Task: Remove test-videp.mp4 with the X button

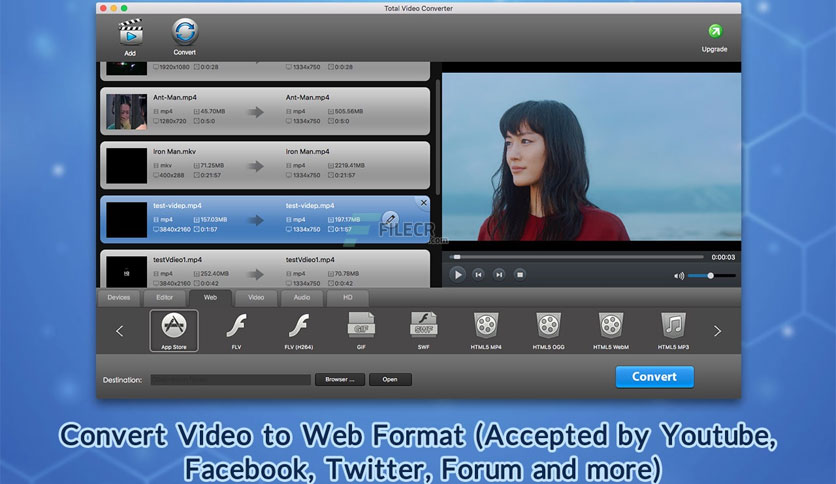Action: click(423, 203)
